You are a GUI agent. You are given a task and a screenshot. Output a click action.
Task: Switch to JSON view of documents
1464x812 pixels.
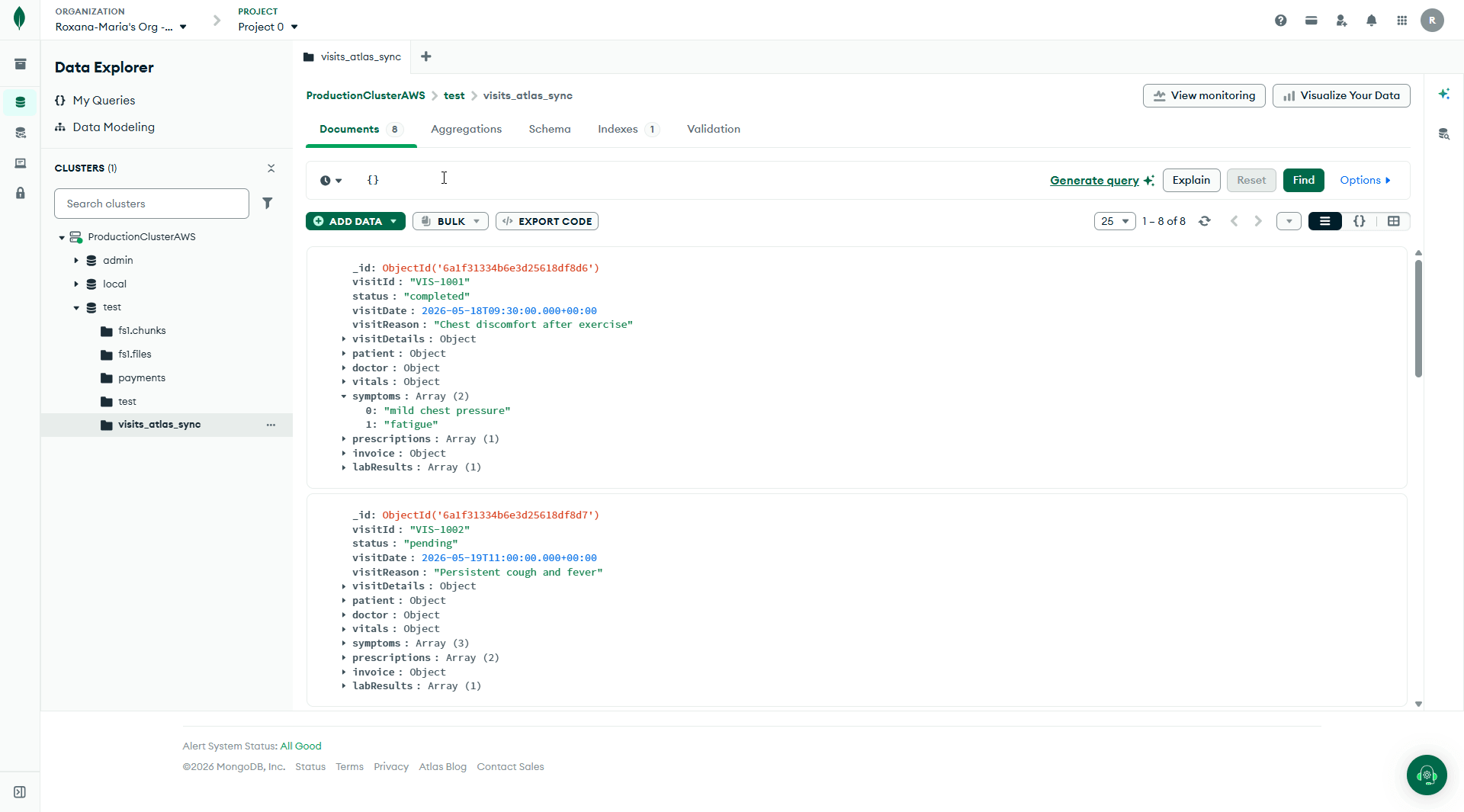point(1360,221)
